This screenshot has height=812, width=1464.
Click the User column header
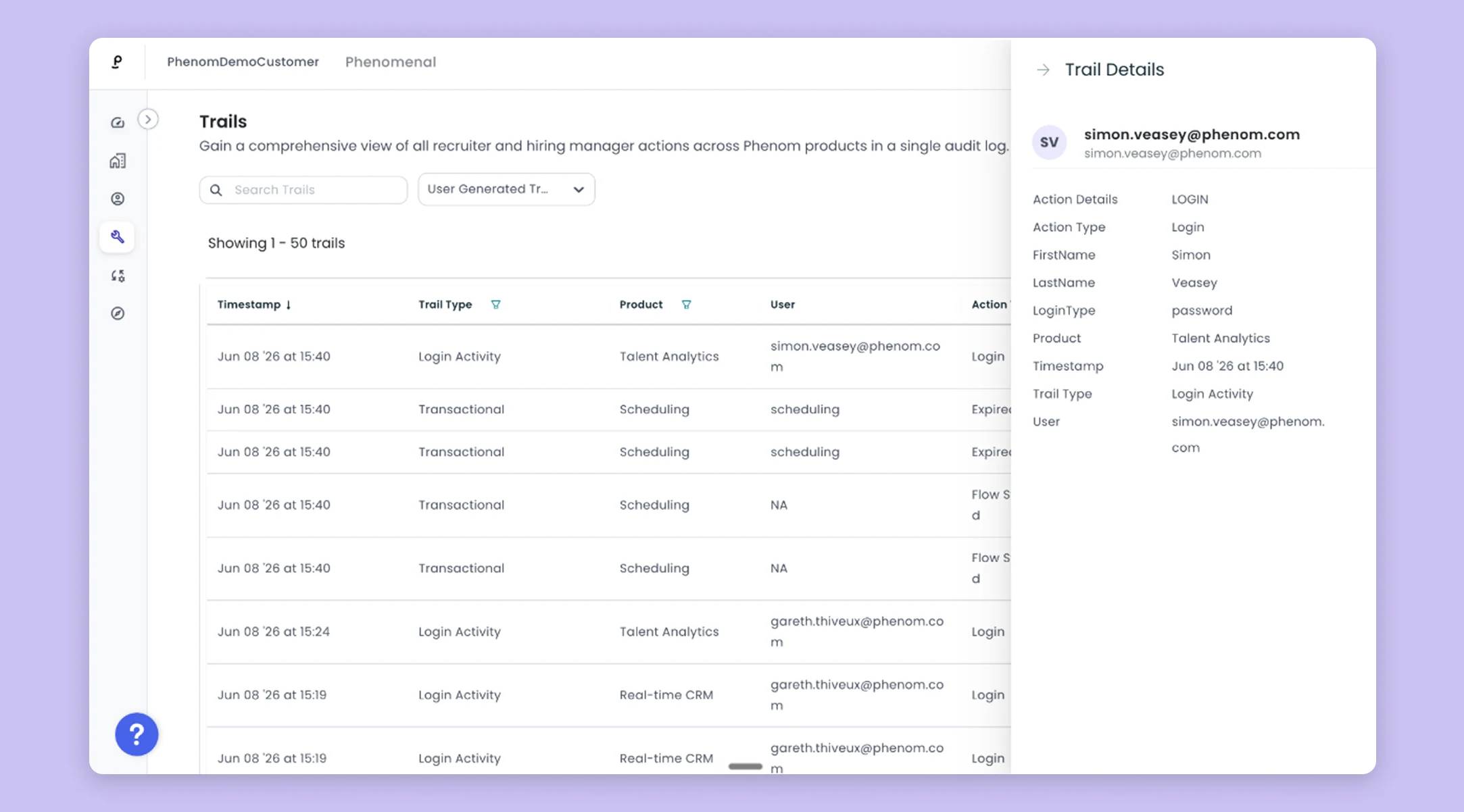click(783, 305)
